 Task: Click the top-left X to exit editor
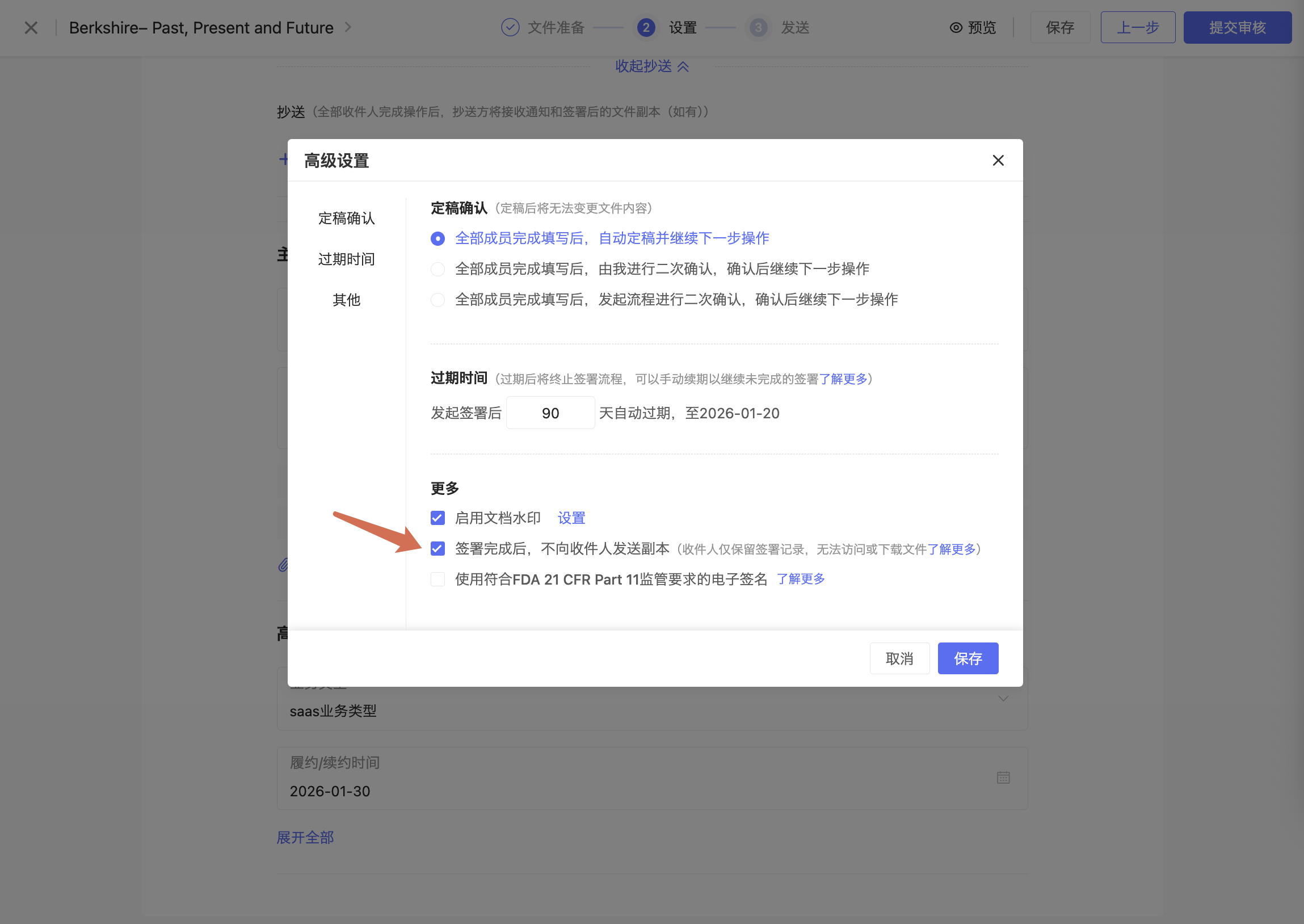click(31, 27)
